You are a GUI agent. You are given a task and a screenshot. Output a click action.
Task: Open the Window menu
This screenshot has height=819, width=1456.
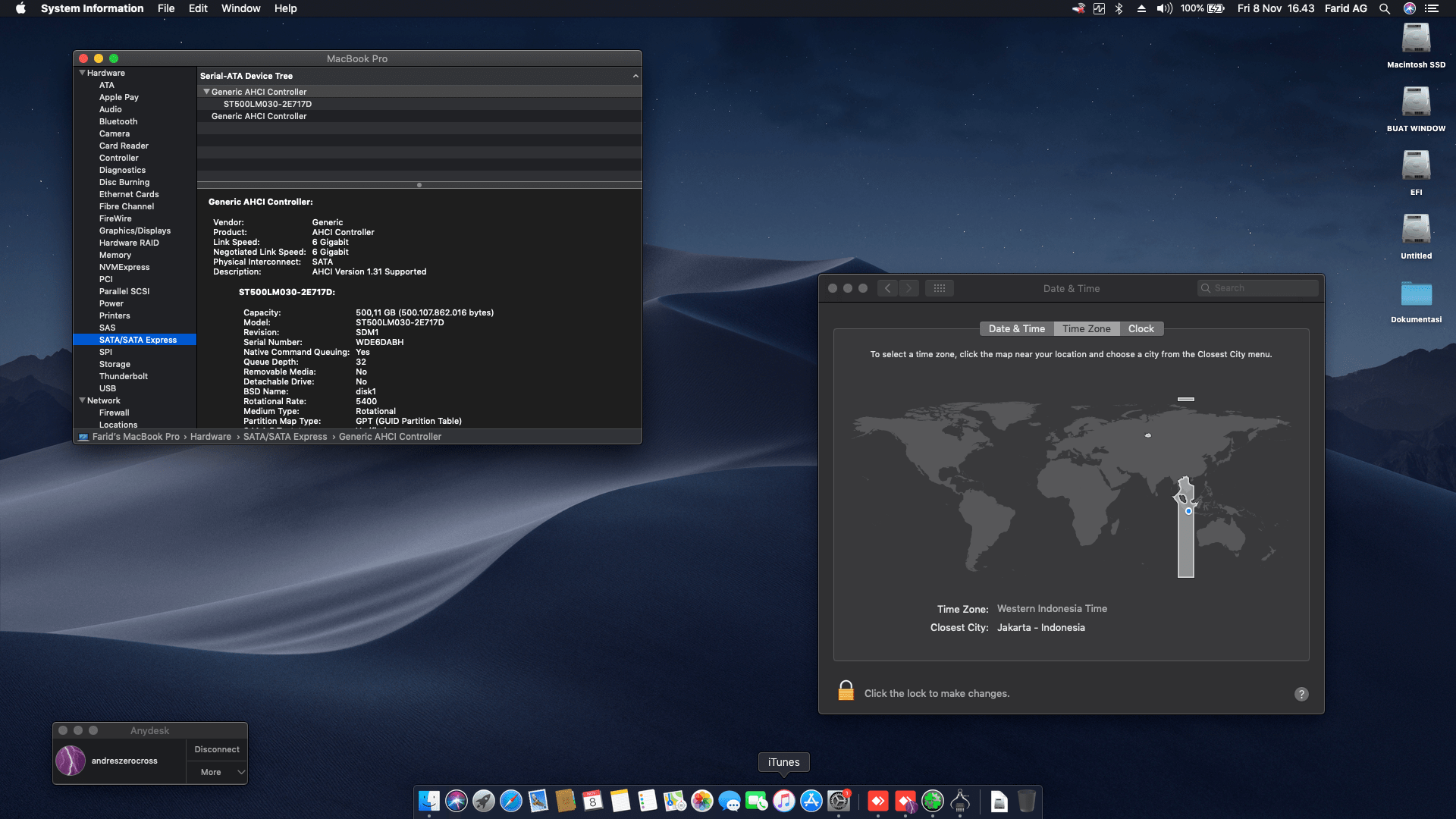(240, 8)
